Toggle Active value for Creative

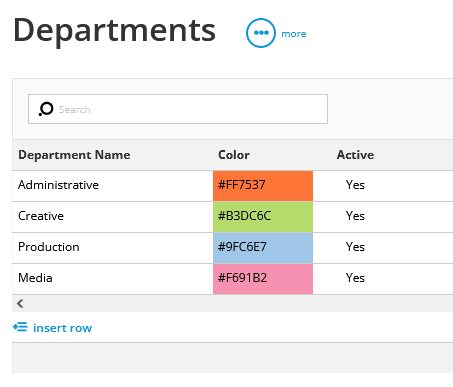pos(355,216)
